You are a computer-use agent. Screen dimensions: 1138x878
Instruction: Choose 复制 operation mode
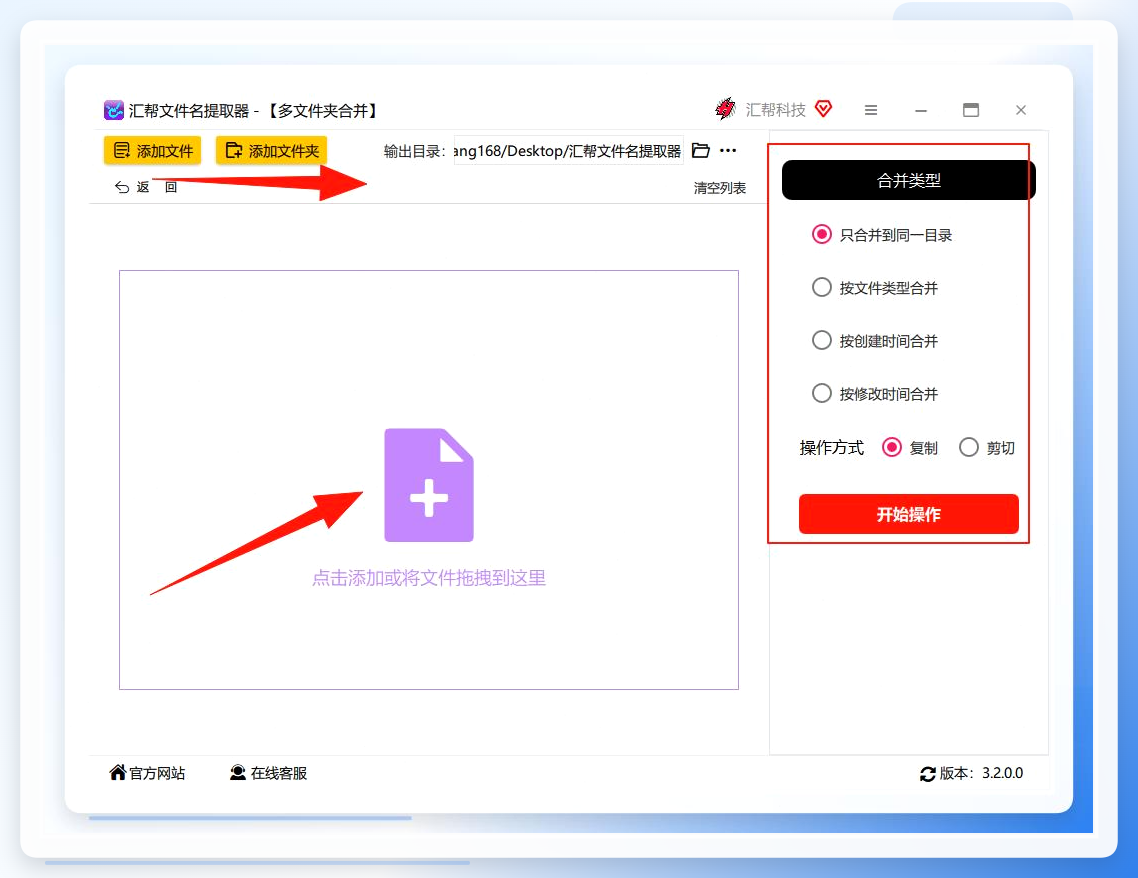[909, 448]
